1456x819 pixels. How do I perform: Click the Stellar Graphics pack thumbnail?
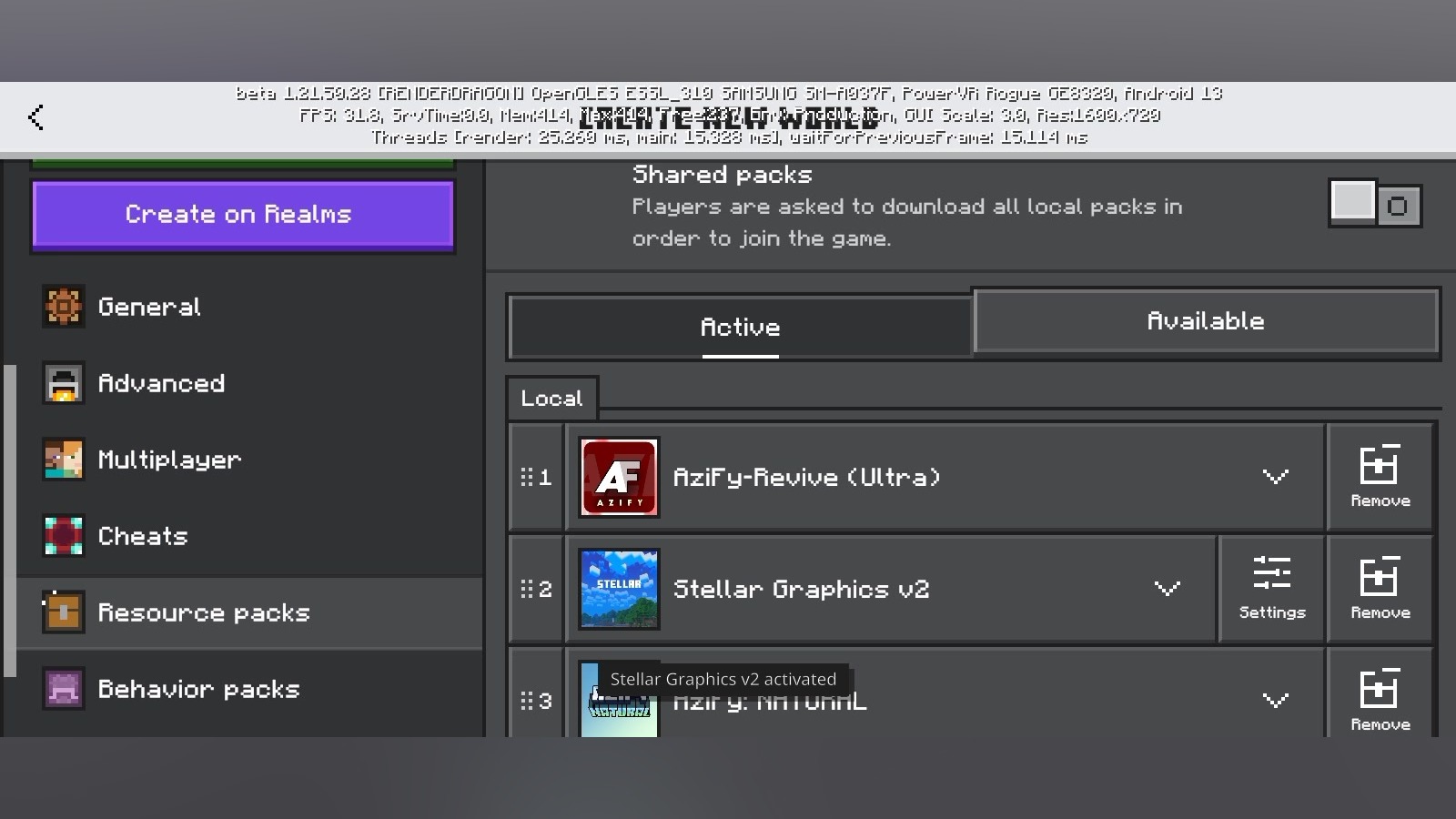click(x=619, y=589)
